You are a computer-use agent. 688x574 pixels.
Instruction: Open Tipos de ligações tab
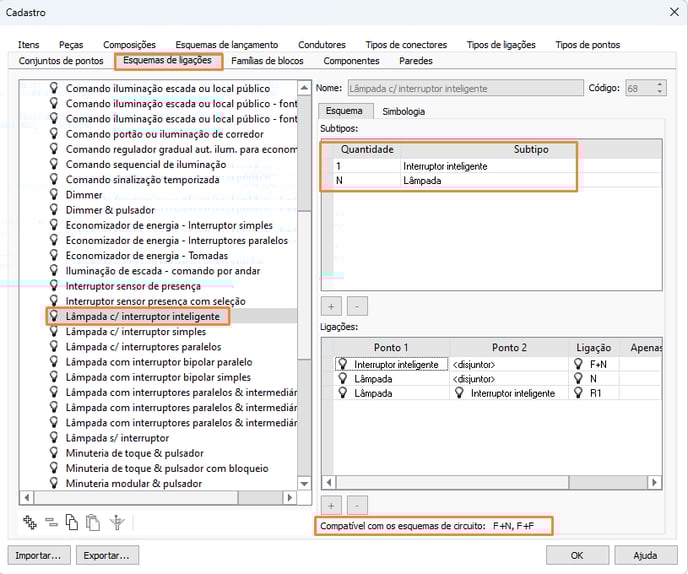[x=501, y=45]
